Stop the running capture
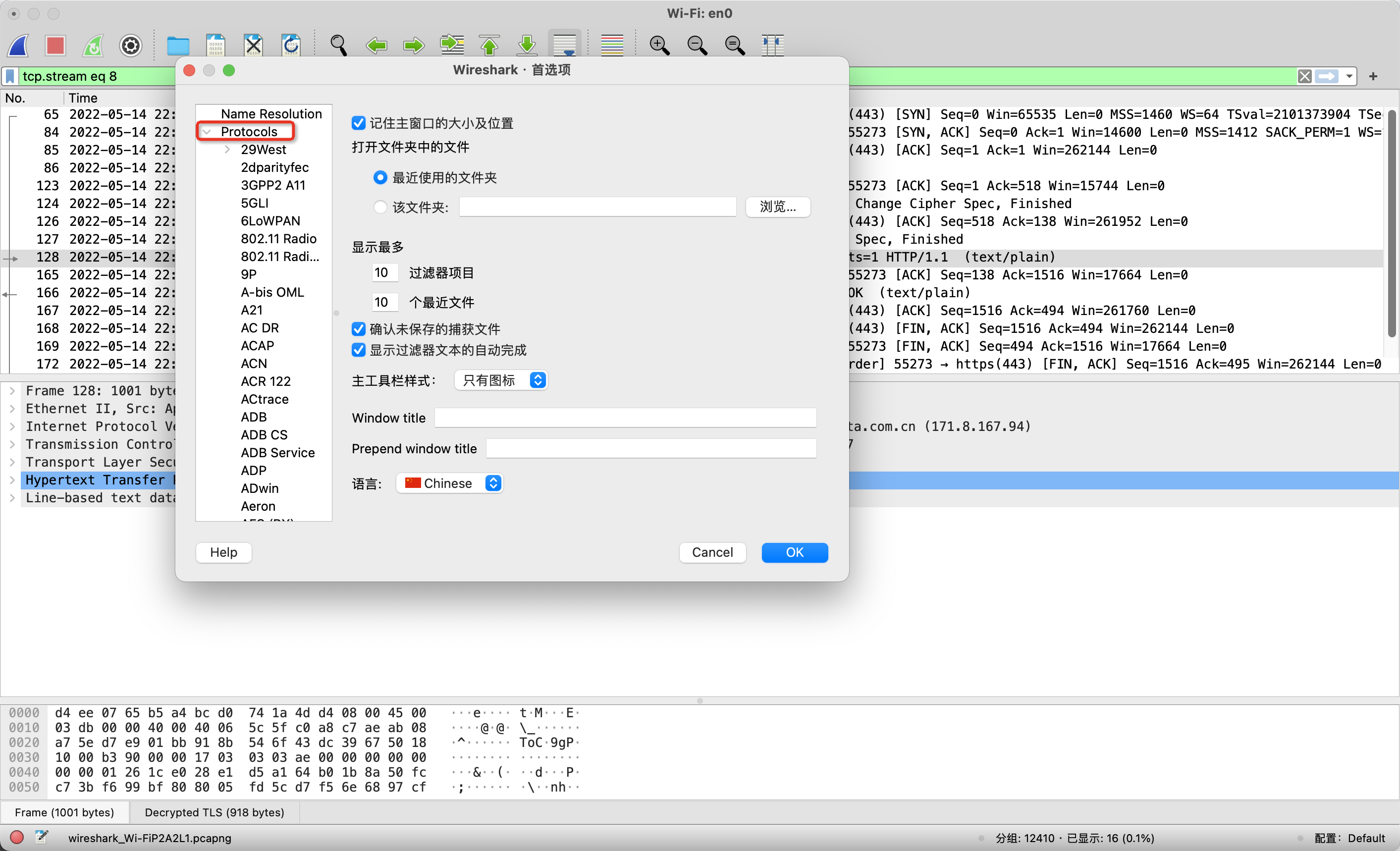 pos(55,46)
